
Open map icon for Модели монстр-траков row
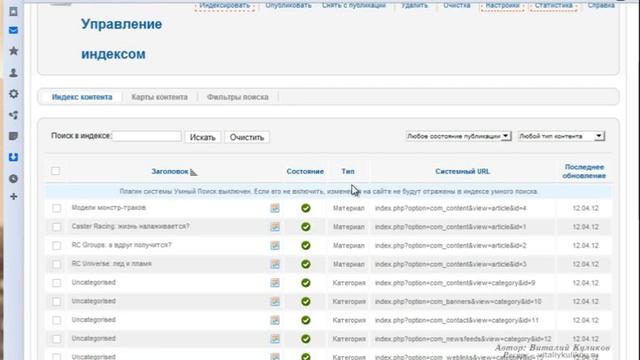[x=275, y=208]
